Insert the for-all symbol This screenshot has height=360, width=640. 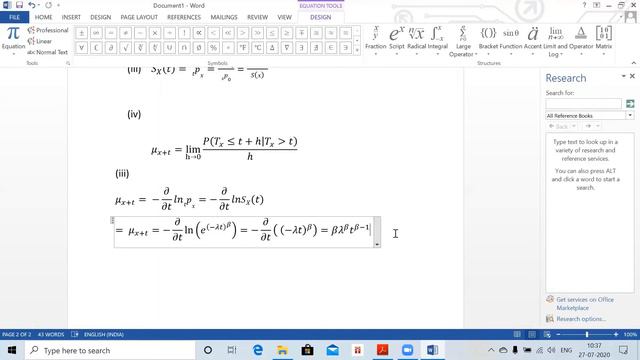(82, 48)
